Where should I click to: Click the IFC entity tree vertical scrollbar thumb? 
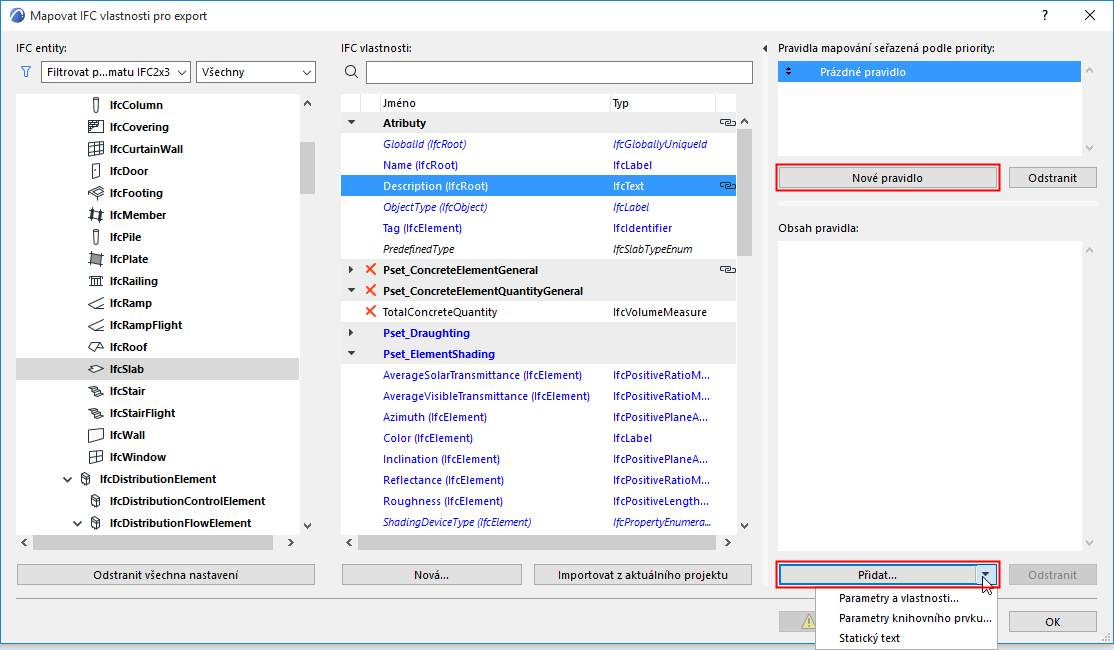pyautogui.click(x=307, y=168)
